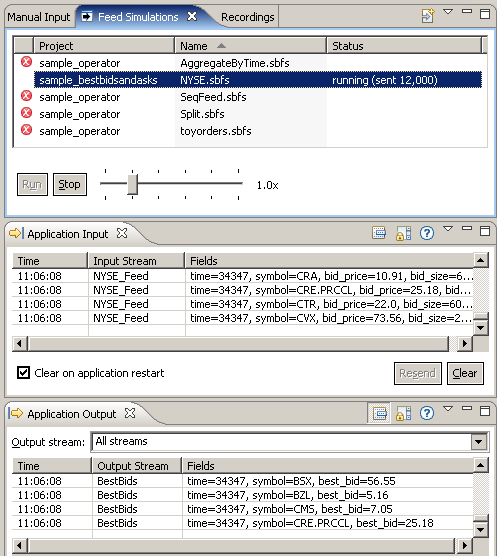Screen dimensions: 497x556
Task: Switch to the Recordings tab
Action: tap(247, 17)
